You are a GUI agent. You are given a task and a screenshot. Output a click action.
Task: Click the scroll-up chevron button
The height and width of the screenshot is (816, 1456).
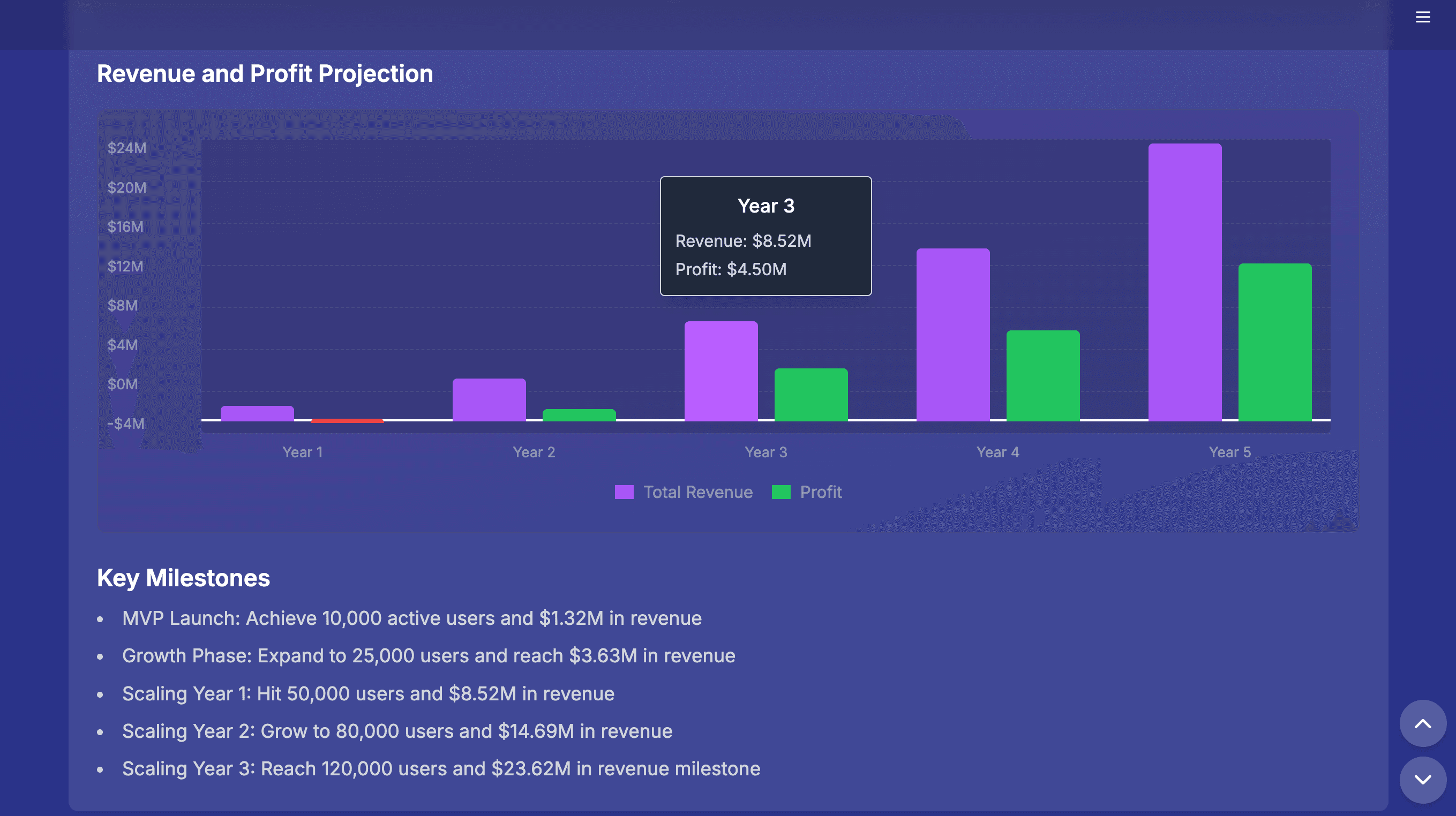point(1424,724)
